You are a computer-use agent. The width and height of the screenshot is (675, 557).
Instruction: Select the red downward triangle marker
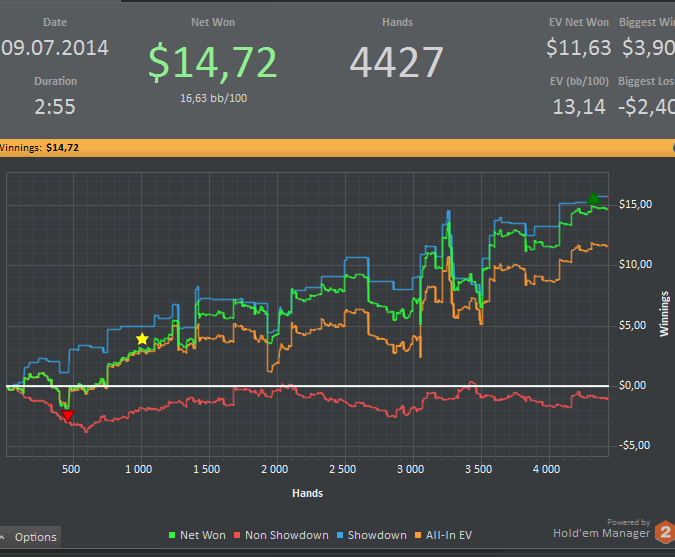[x=68, y=415]
